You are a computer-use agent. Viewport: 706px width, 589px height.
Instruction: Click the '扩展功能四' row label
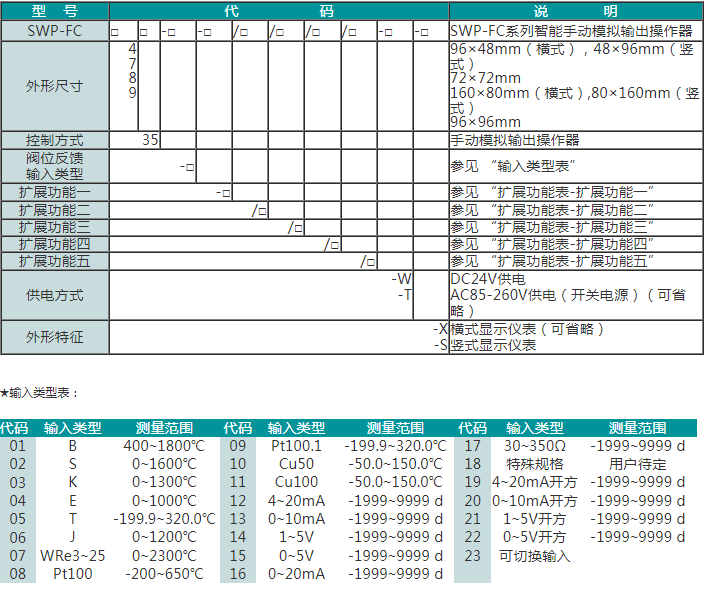pyautogui.click(x=54, y=244)
